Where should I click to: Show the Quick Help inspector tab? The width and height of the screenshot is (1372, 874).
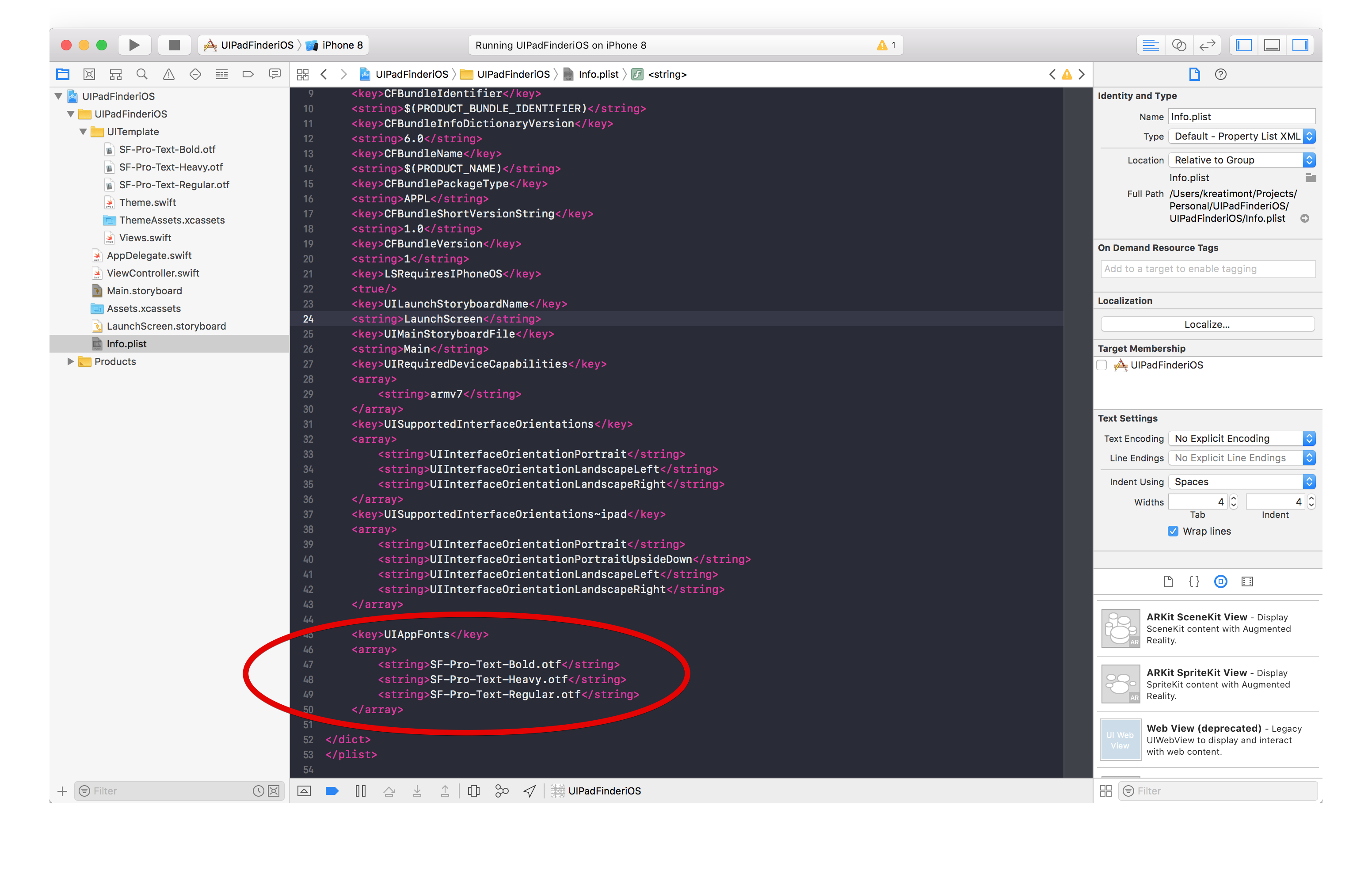[1220, 74]
